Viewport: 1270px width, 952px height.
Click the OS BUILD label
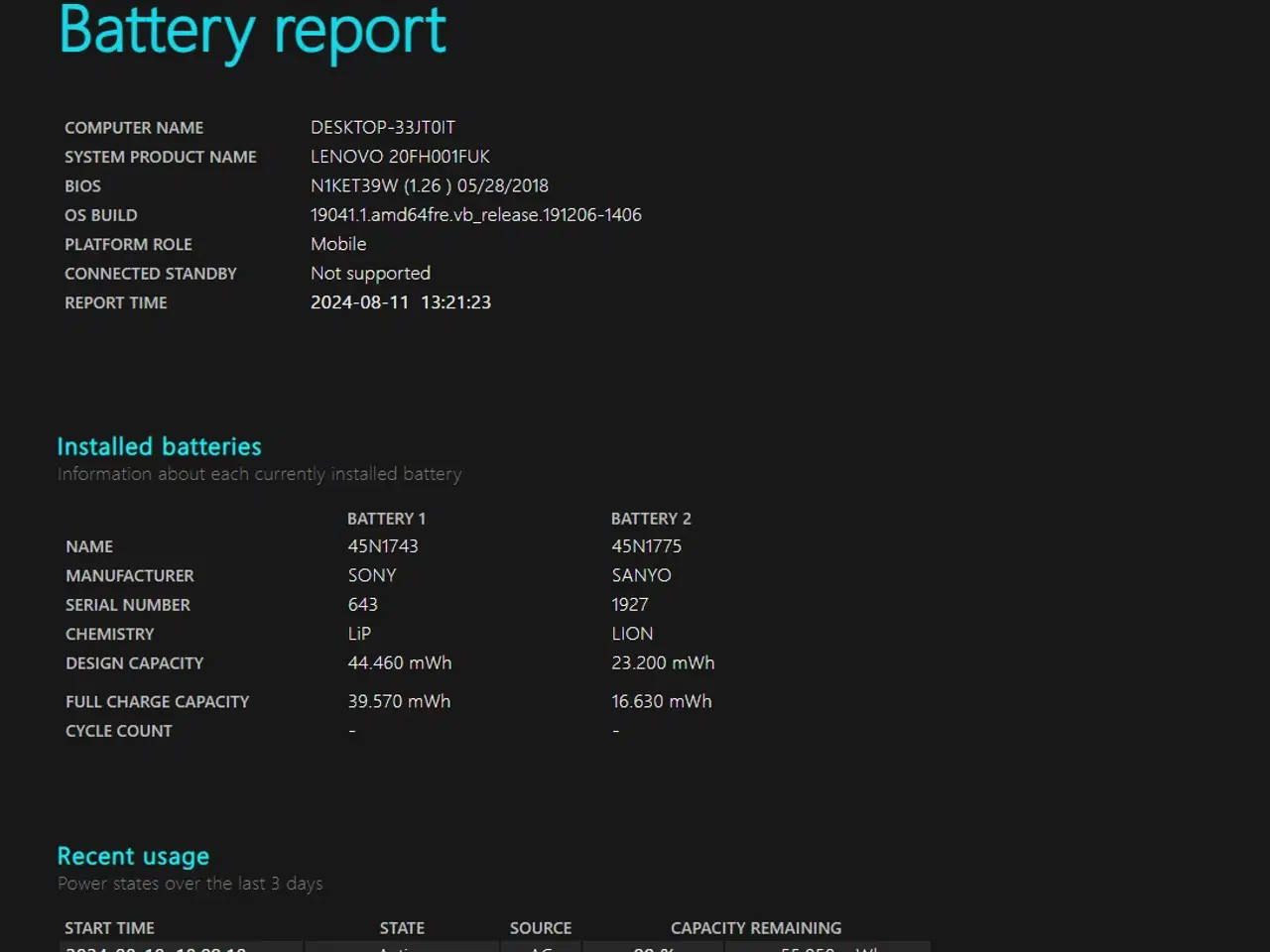pyautogui.click(x=101, y=215)
